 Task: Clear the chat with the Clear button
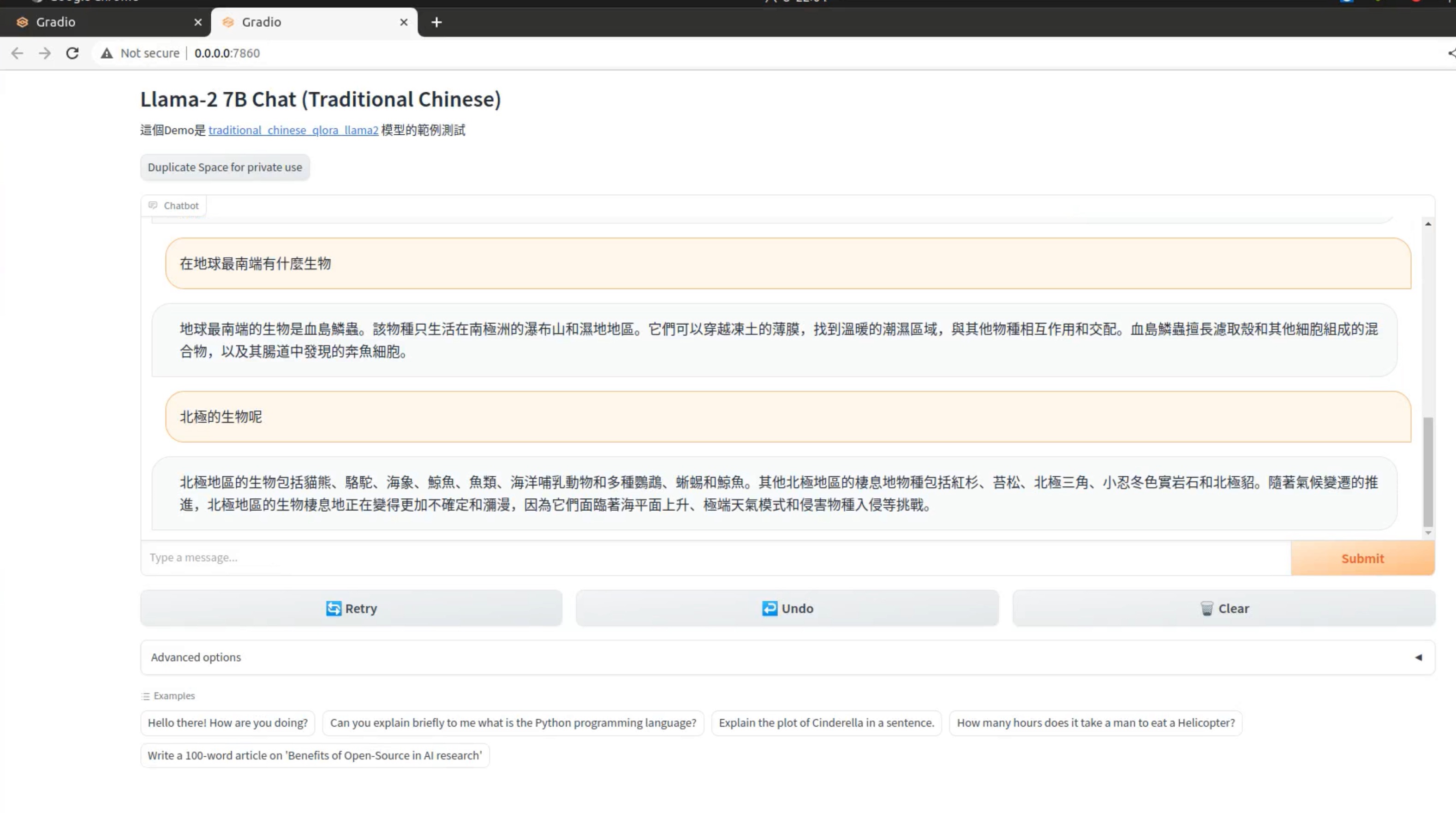(1223, 608)
